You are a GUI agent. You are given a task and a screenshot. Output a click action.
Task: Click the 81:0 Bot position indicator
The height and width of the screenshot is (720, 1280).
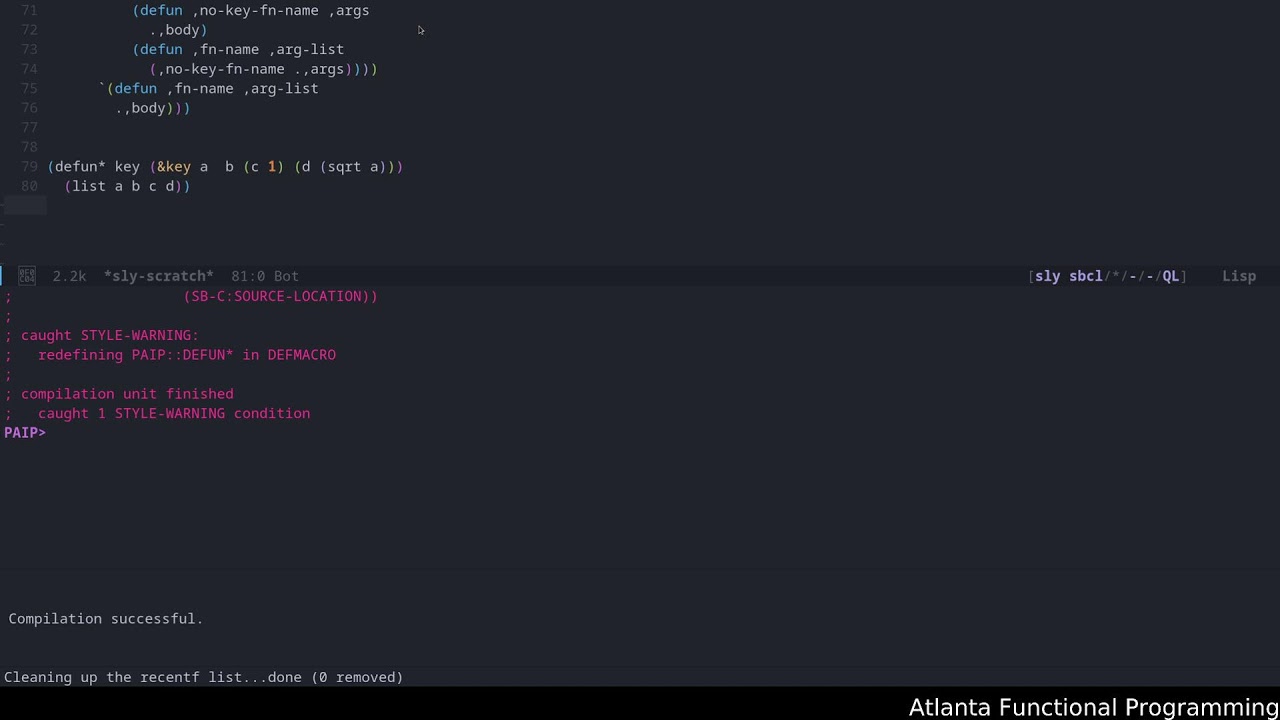coord(265,276)
